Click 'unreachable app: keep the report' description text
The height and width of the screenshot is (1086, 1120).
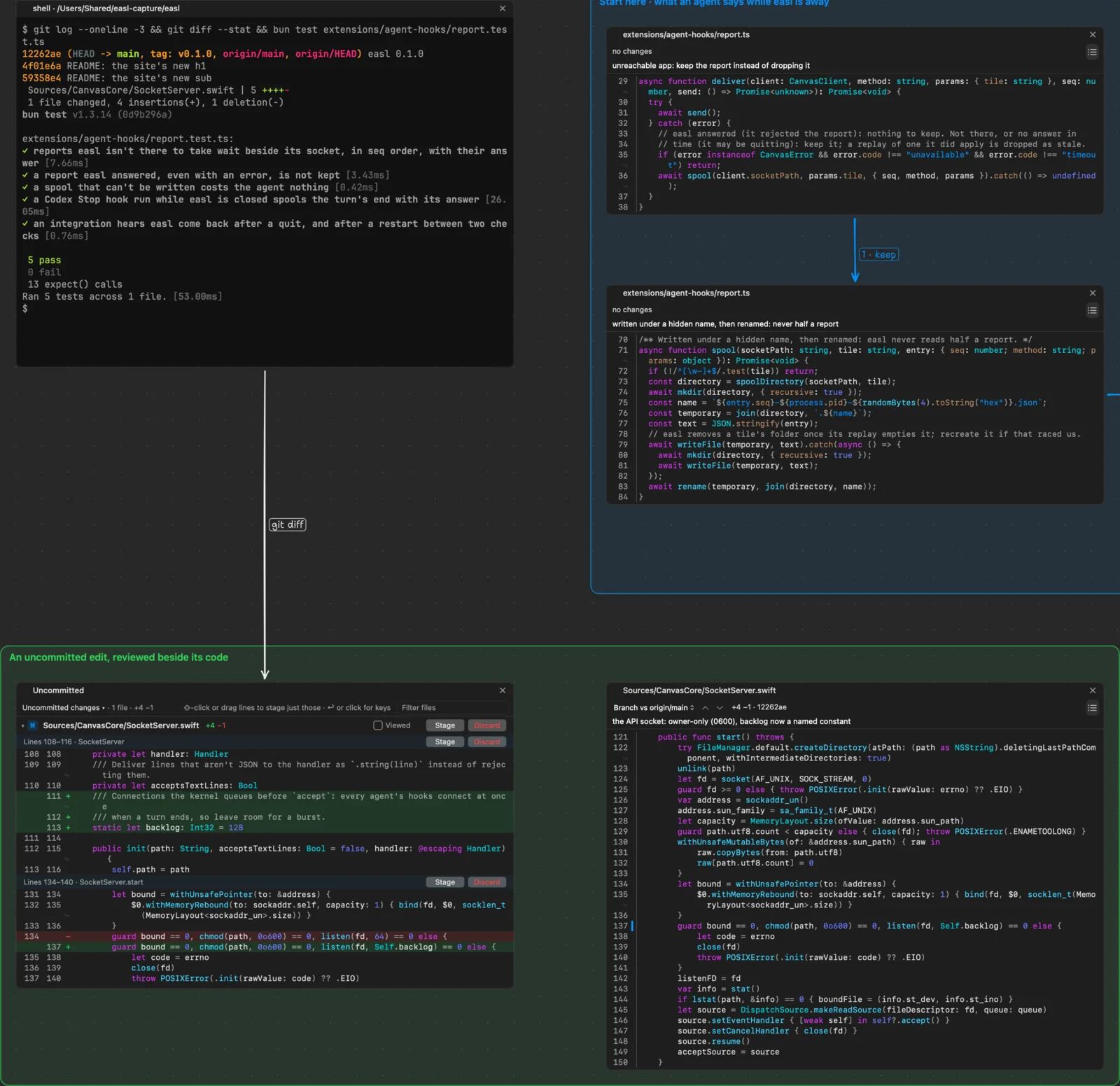(710, 66)
